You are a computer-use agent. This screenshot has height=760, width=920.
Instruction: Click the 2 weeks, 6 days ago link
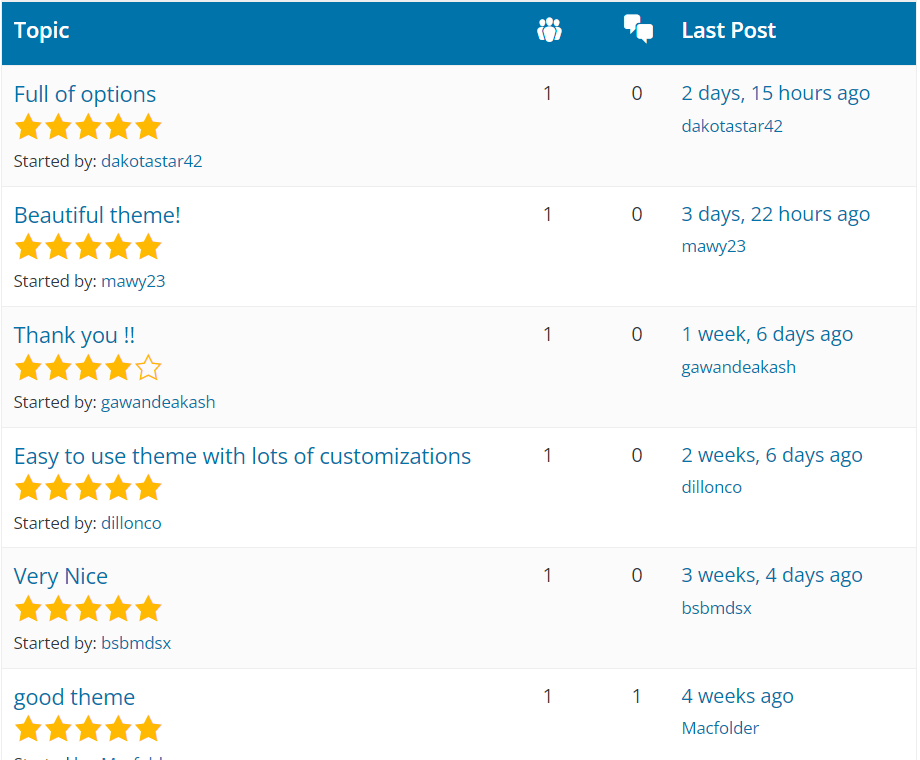[x=771, y=456]
